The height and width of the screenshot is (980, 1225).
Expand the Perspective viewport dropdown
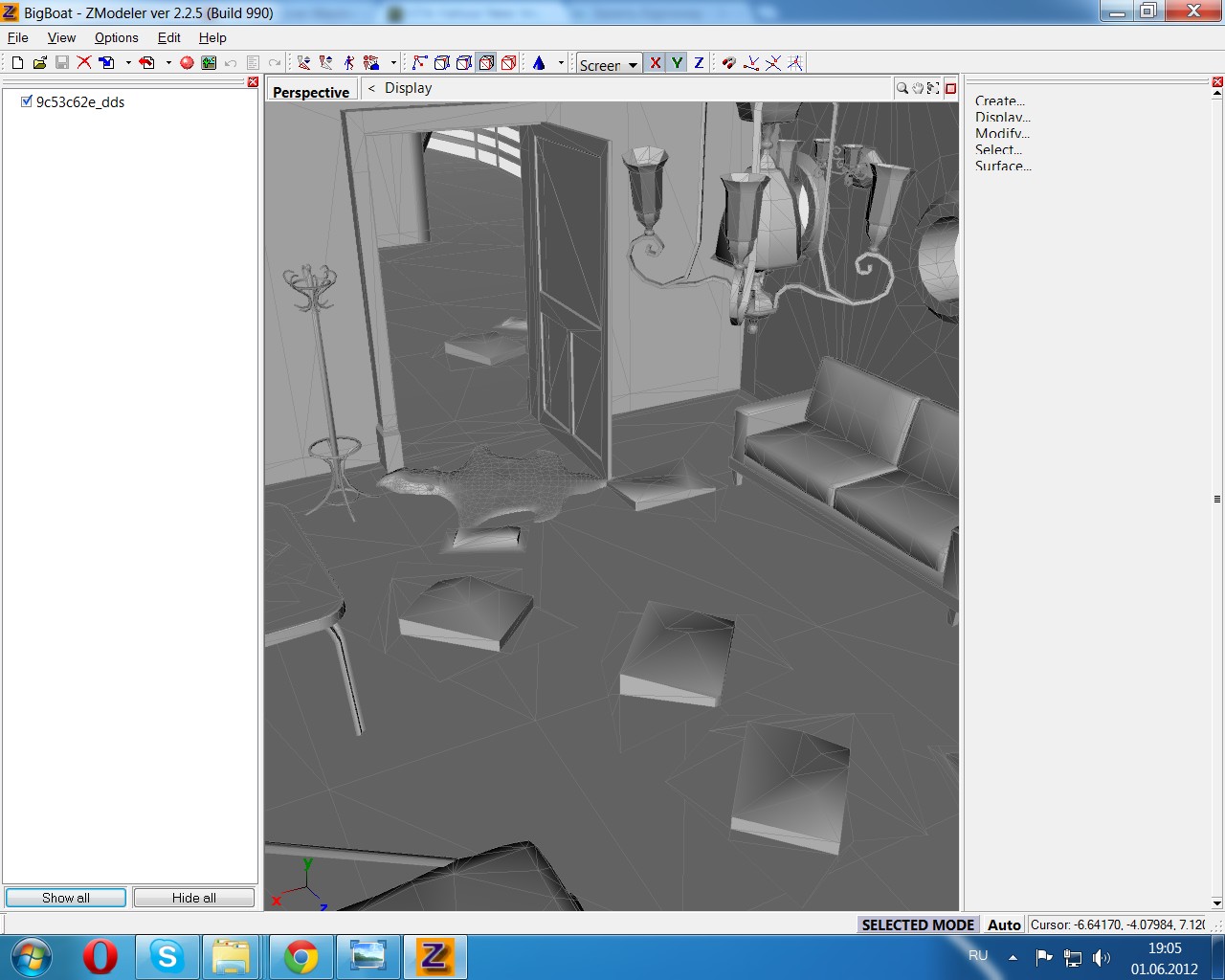311,92
